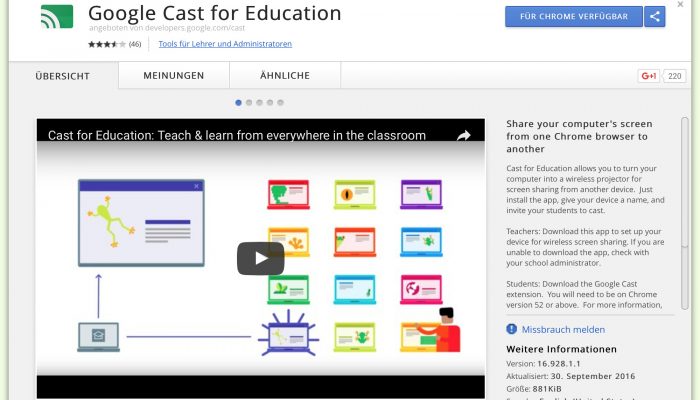Close the extension detail overlay
This screenshot has height=400, width=700.
680,4
